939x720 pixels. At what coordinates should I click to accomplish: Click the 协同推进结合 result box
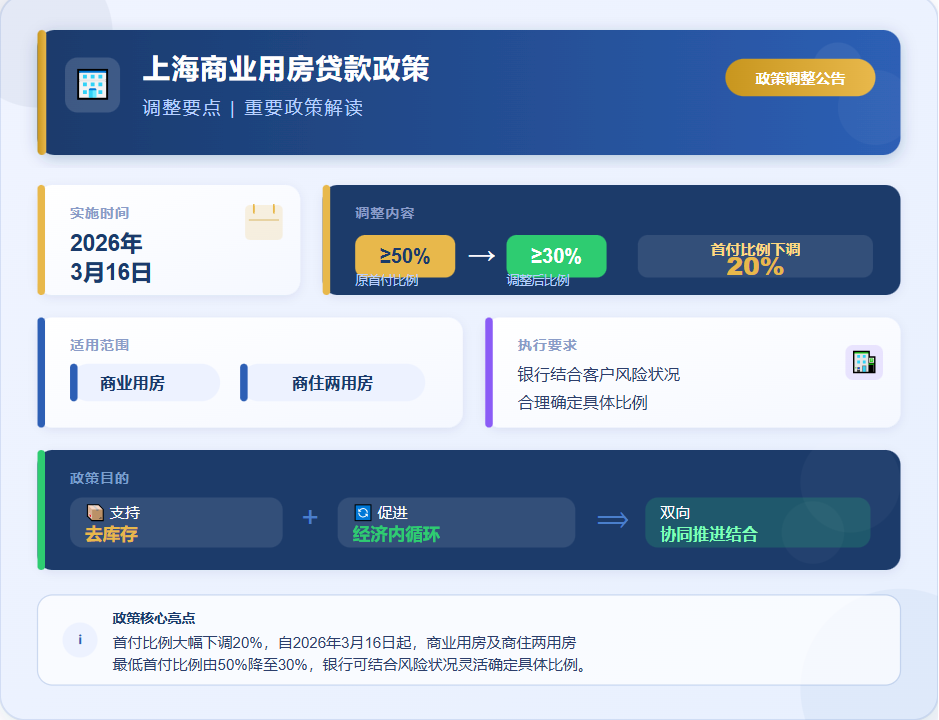(758, 522)
